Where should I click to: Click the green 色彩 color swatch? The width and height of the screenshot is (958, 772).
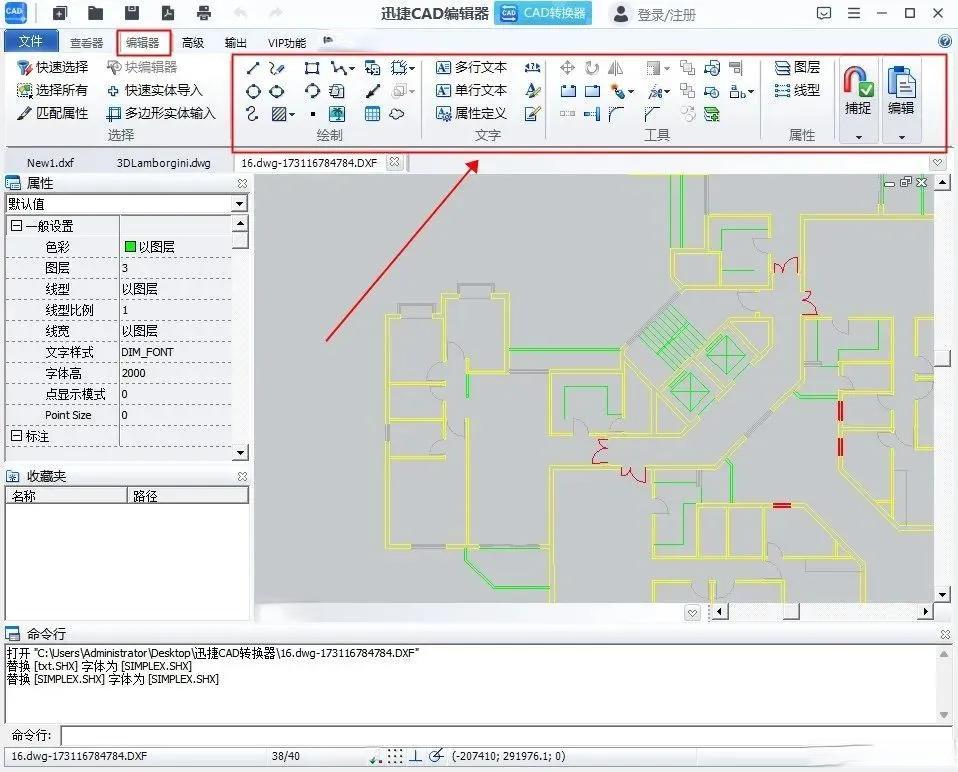[x=130, y=246]
